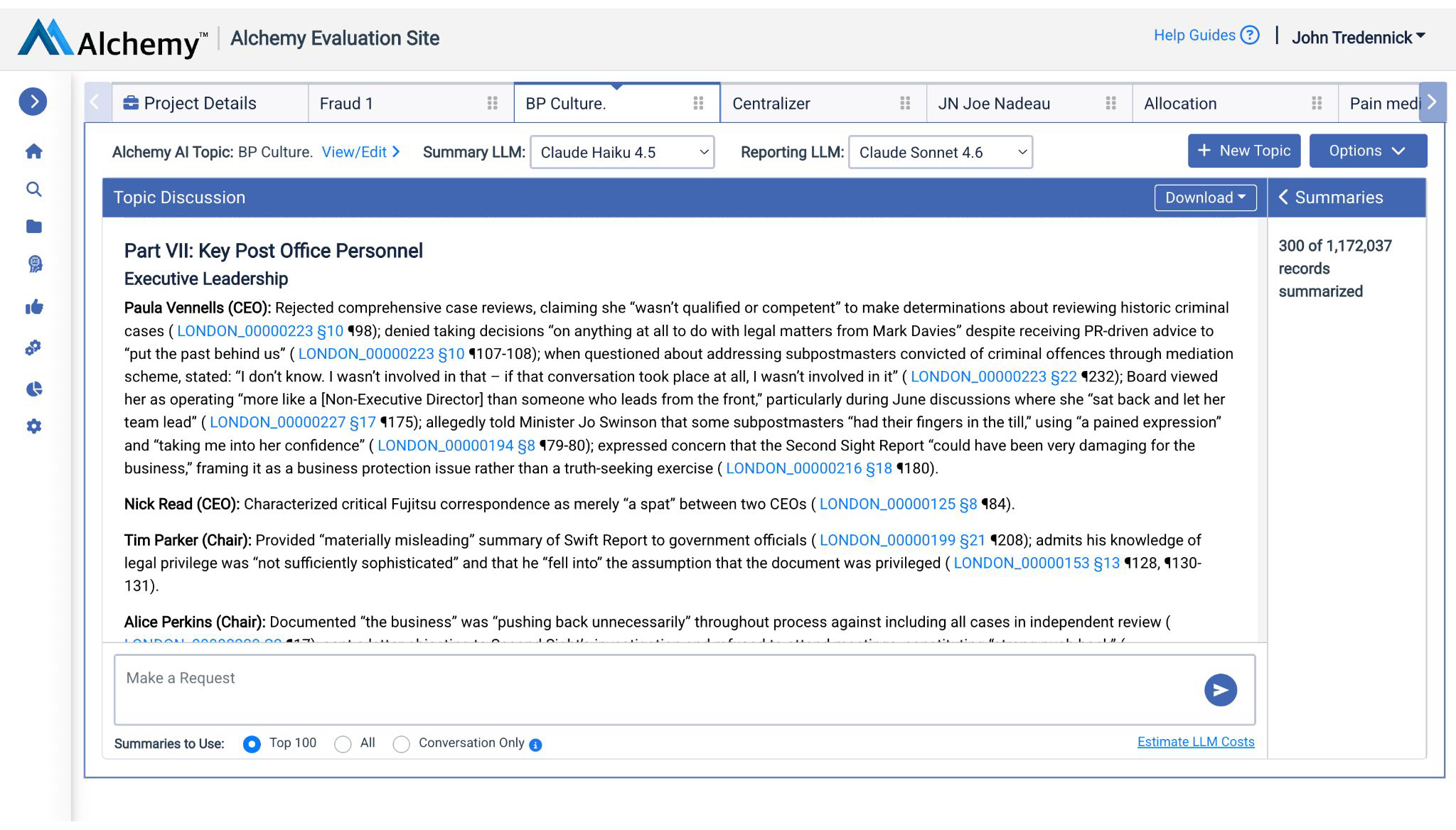Image resolution: width=1456 pixels, height=830 pixels.
Task: Expand the Download dropdown button
Action: [x=1205, y=198]
